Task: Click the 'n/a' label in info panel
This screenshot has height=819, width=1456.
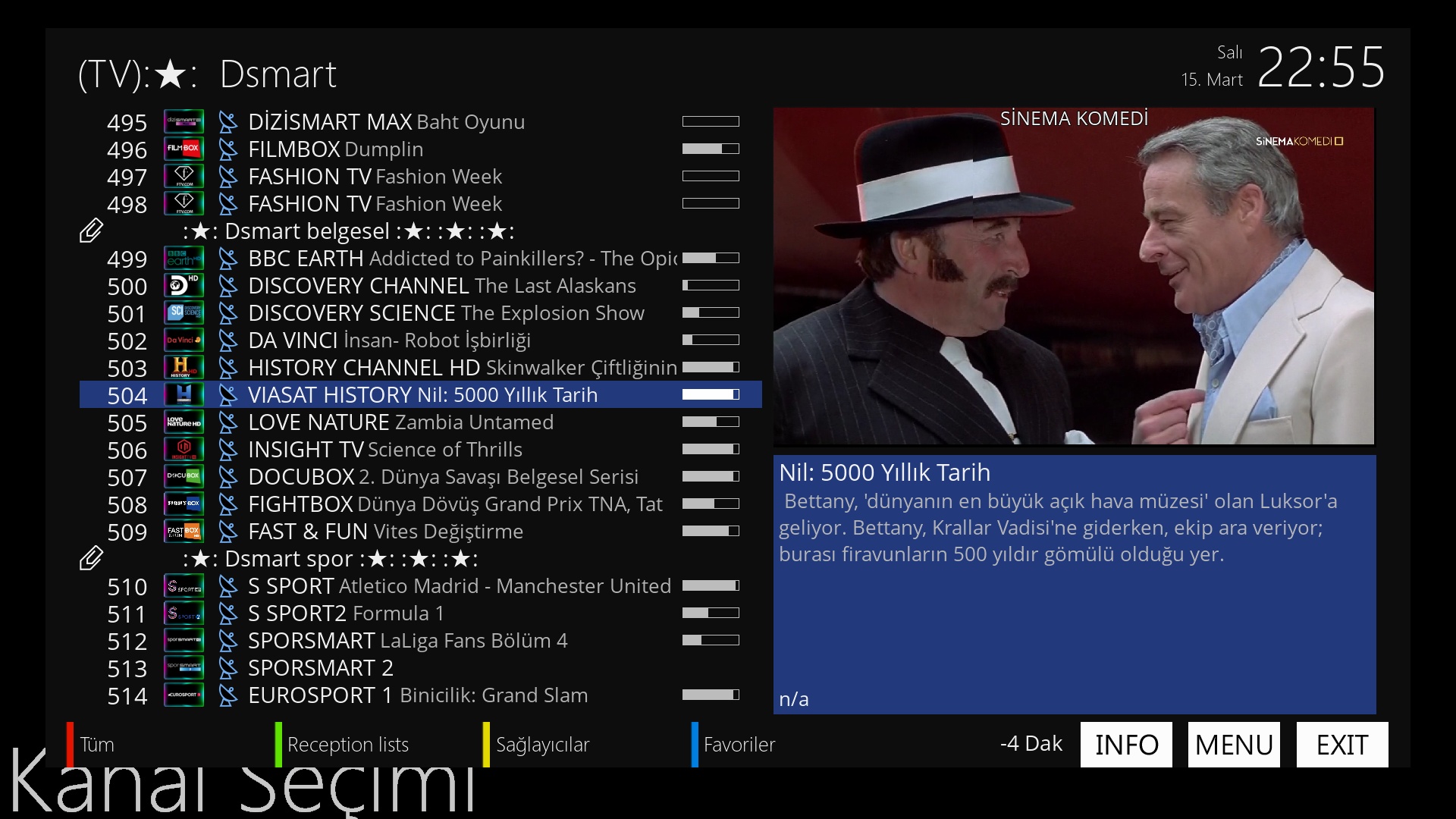Action: tap(794, 698)
